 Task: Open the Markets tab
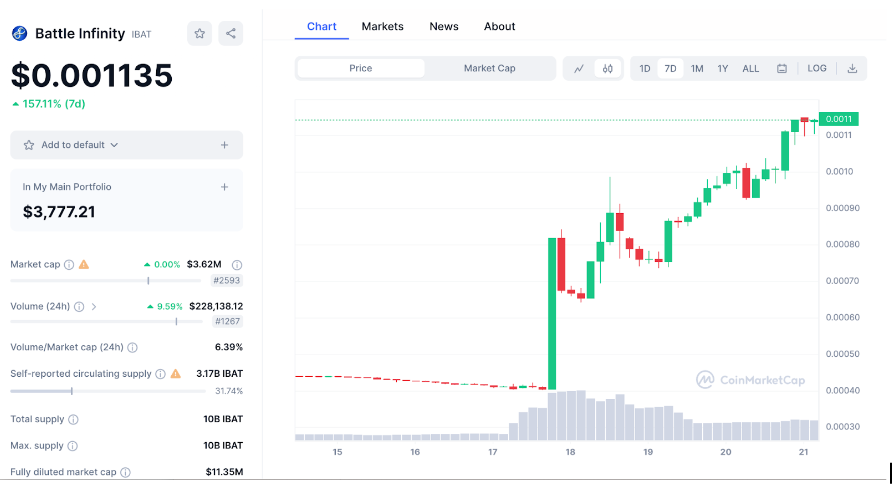pyautogui.click(x=383, y=26)
